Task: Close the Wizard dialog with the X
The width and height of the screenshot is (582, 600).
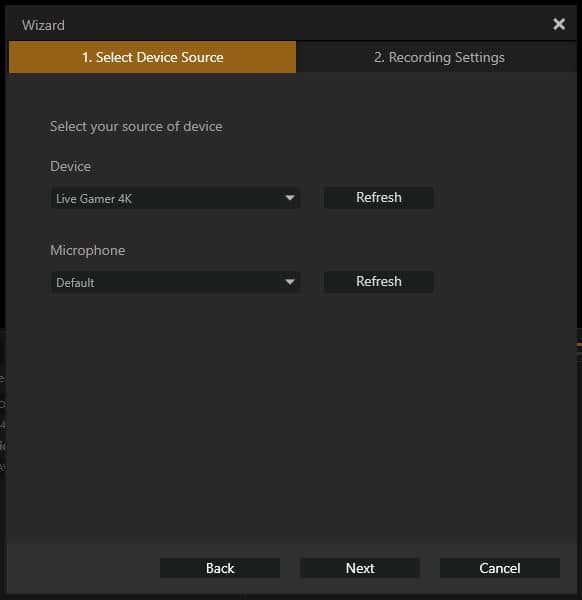Action: (559, 24)
